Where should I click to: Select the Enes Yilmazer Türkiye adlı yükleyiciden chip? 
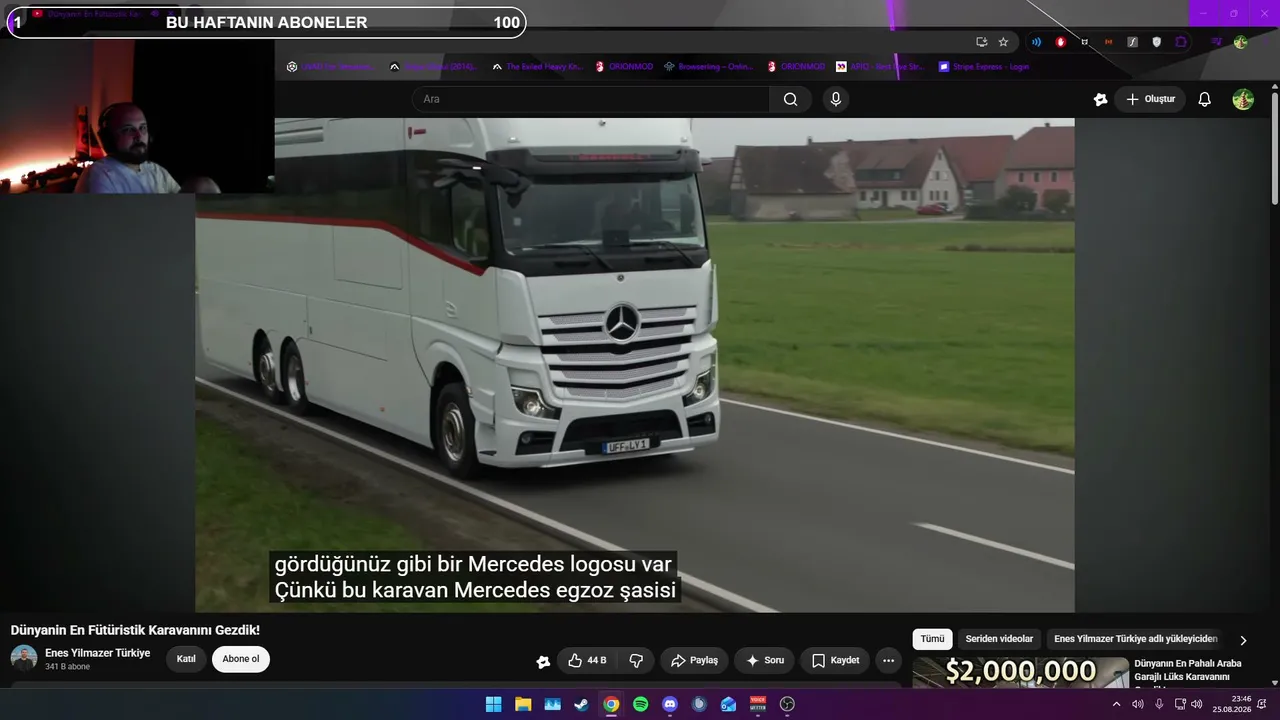(1136, 639)
